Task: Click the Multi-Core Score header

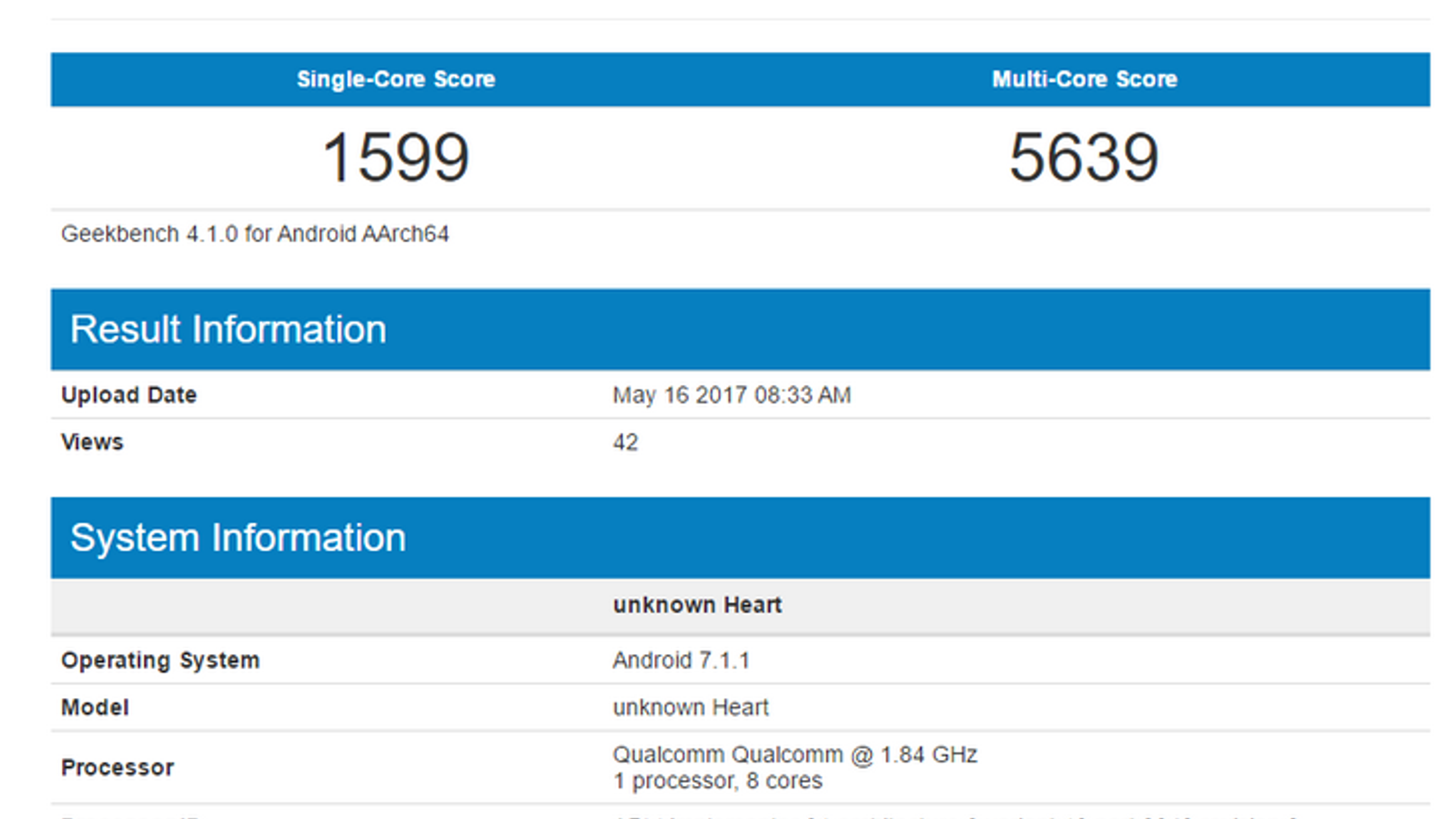Action: click(x=1084, y=79)
